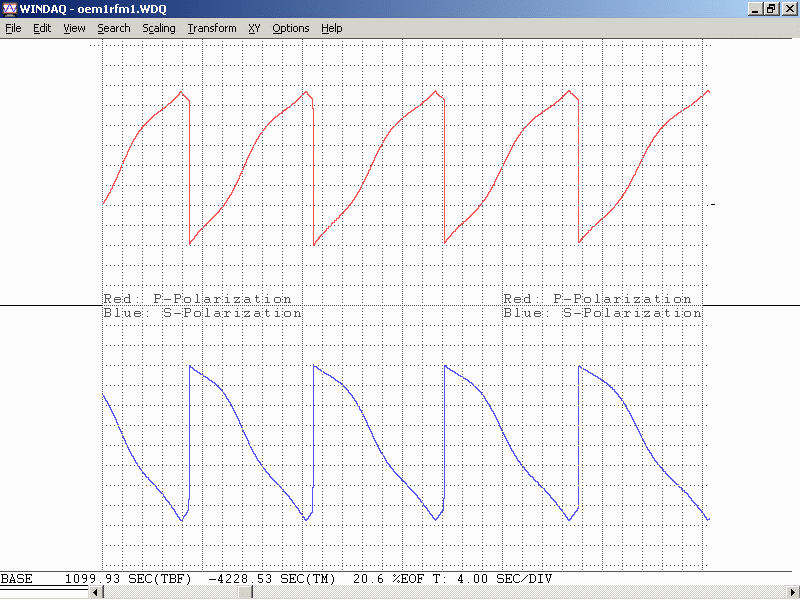Viewport: 800px width, 600px height.
Task: Expand the View menu
Action: coord(74,28)
